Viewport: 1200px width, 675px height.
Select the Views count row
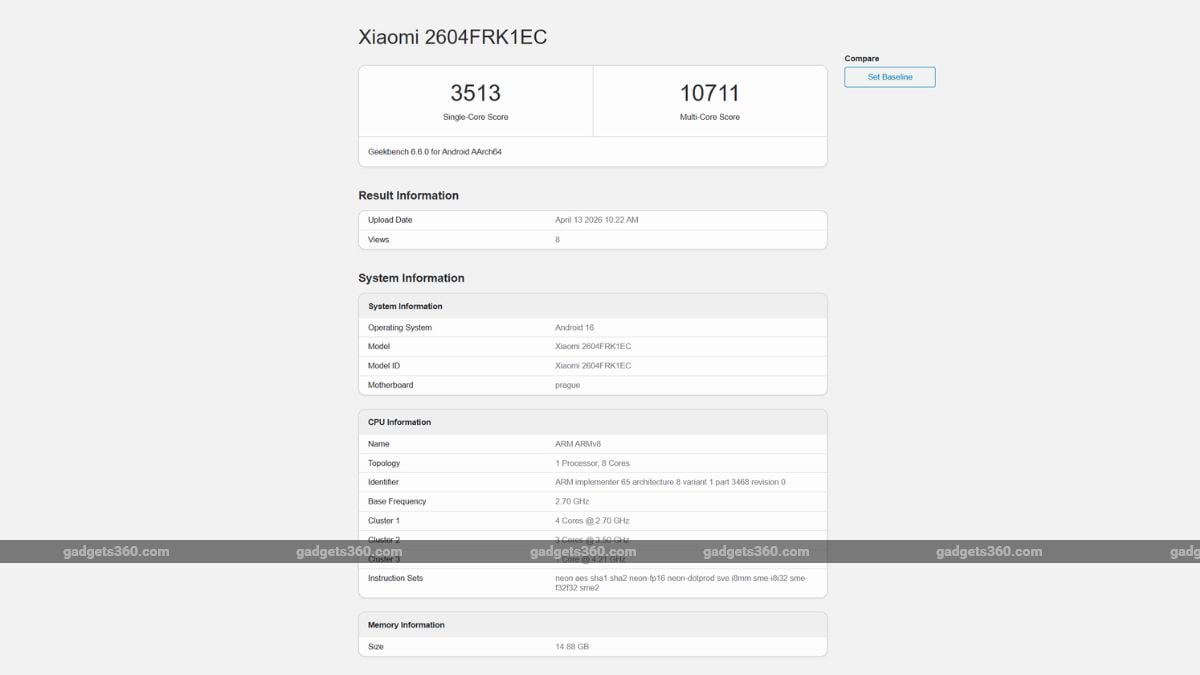[592, 239]
